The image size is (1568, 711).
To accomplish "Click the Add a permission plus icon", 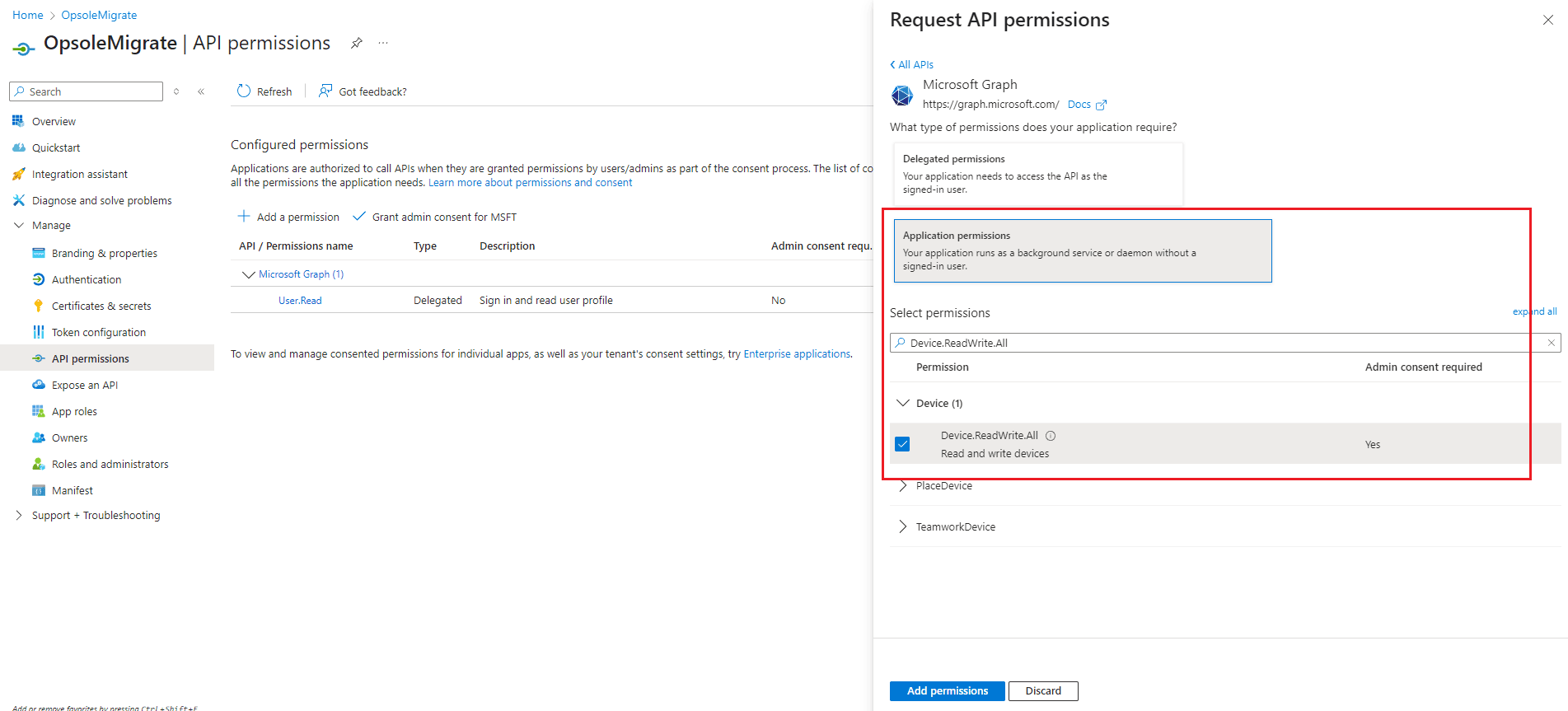I will tap(244, 216).
